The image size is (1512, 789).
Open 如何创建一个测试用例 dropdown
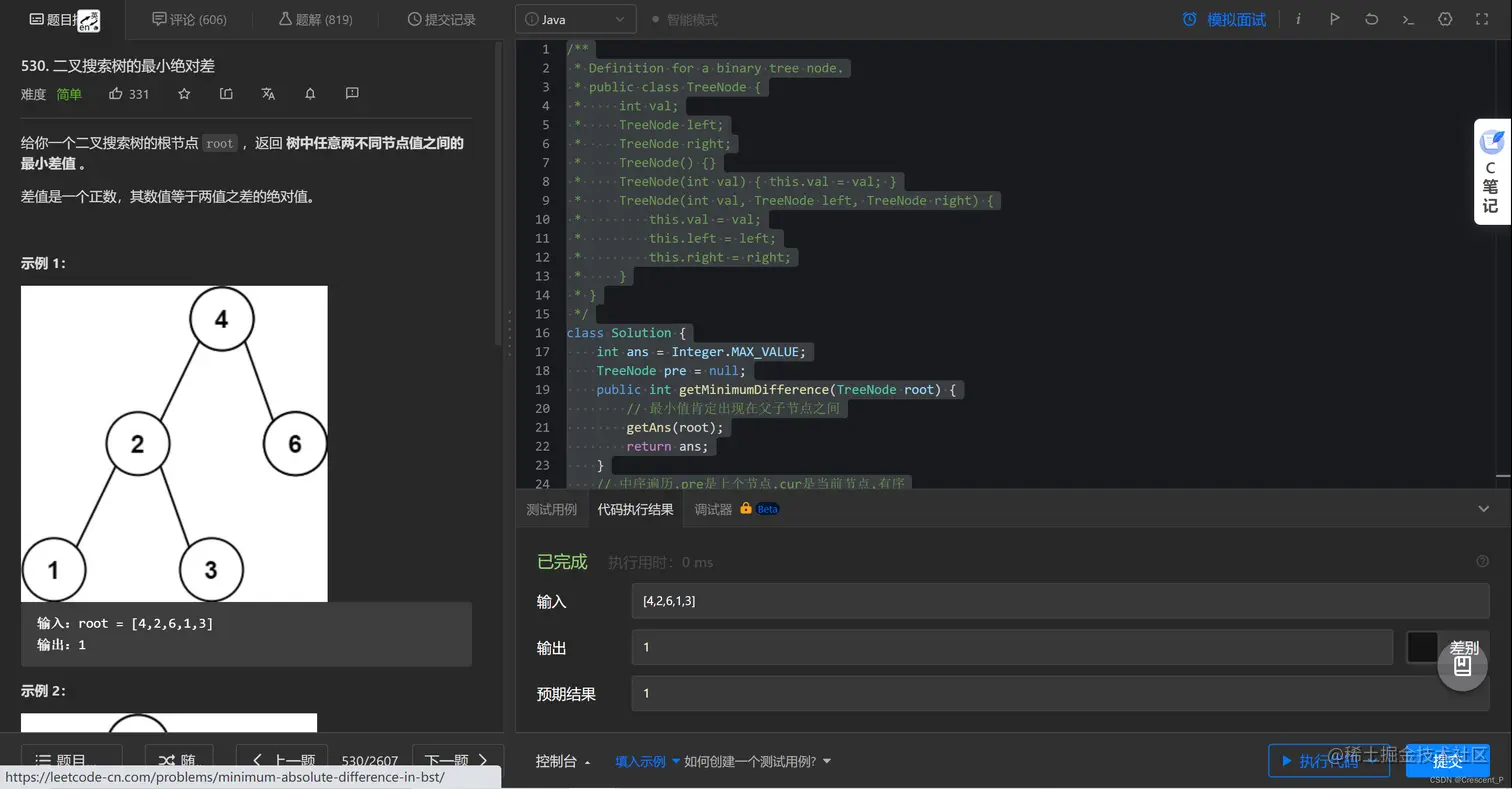coord(757,761)
